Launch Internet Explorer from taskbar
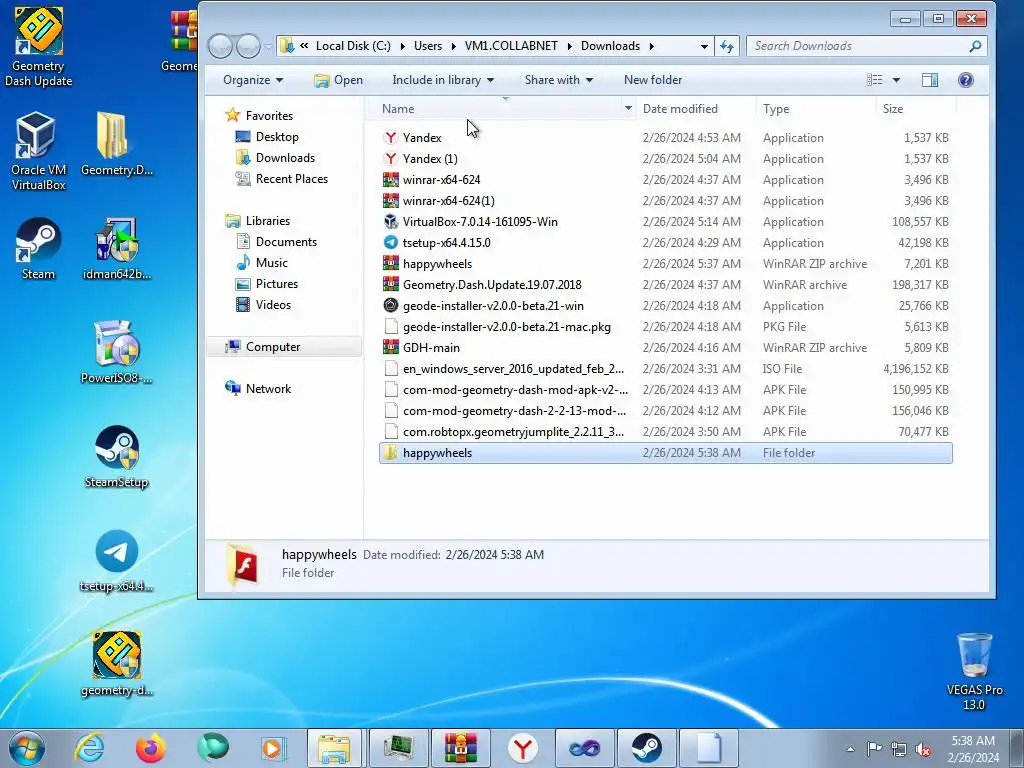Viewport: 1024px width, 768px height. pos(89,748)
